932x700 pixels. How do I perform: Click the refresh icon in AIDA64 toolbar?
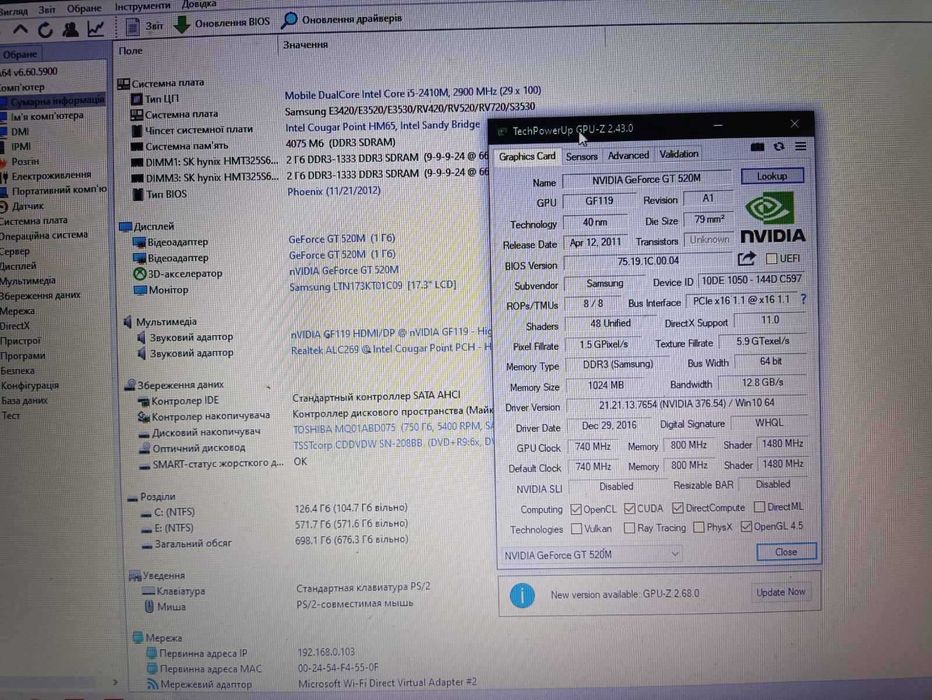[x=45, y=29]
